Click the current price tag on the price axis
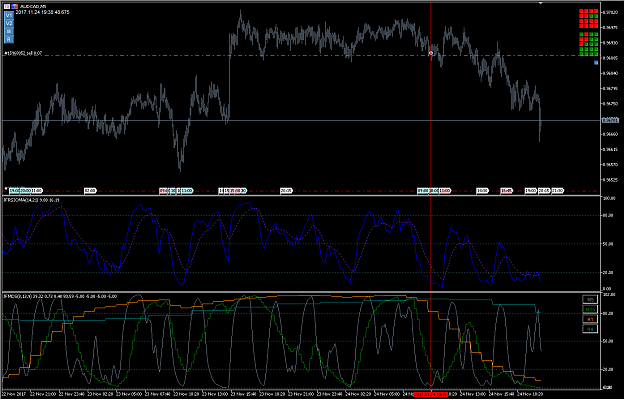Viewport: 625px width, 400px height. 610,120
